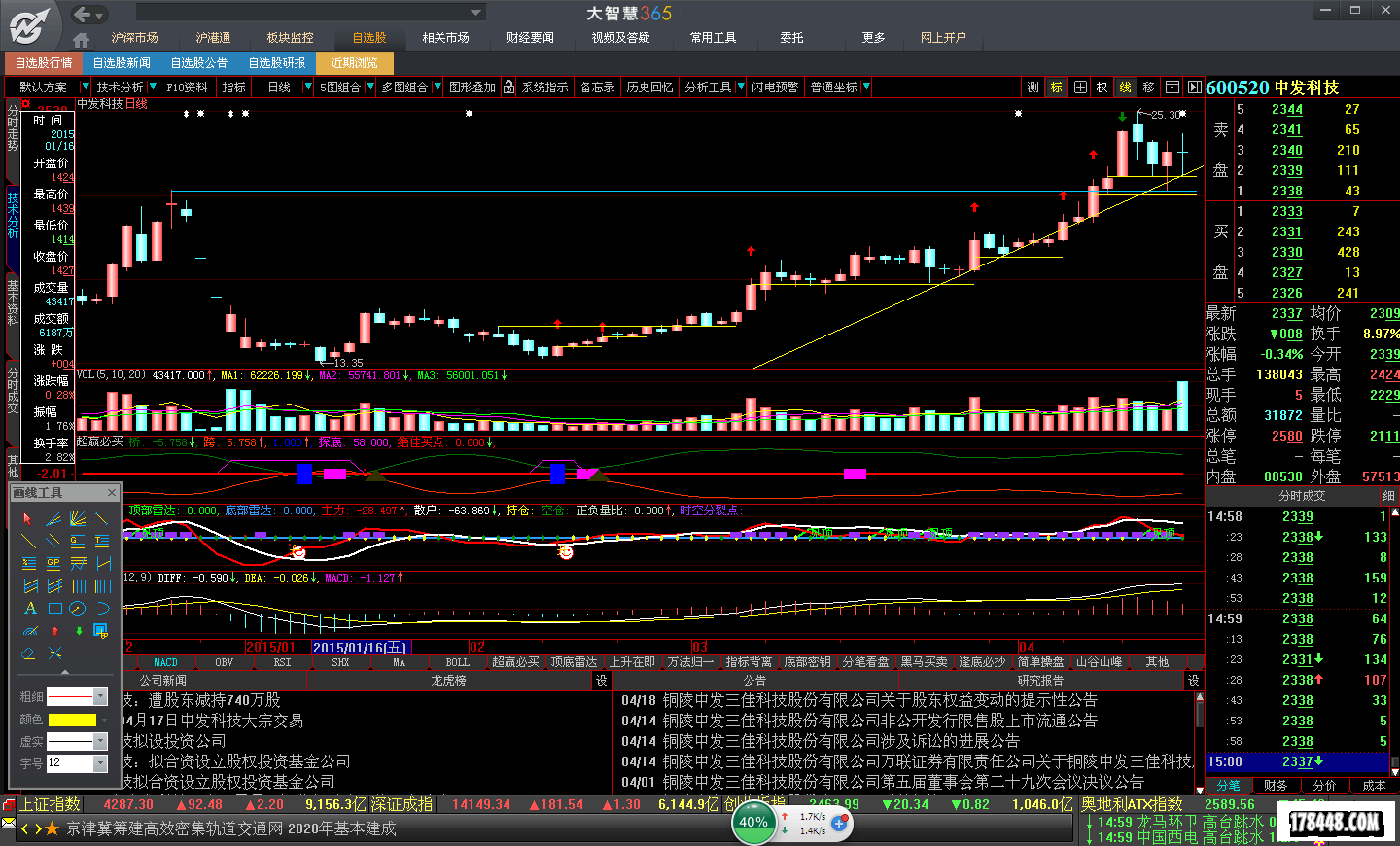Select the speed resistance arcs tool
This screenshot has width=1400, height=846.
pos(30,631)
